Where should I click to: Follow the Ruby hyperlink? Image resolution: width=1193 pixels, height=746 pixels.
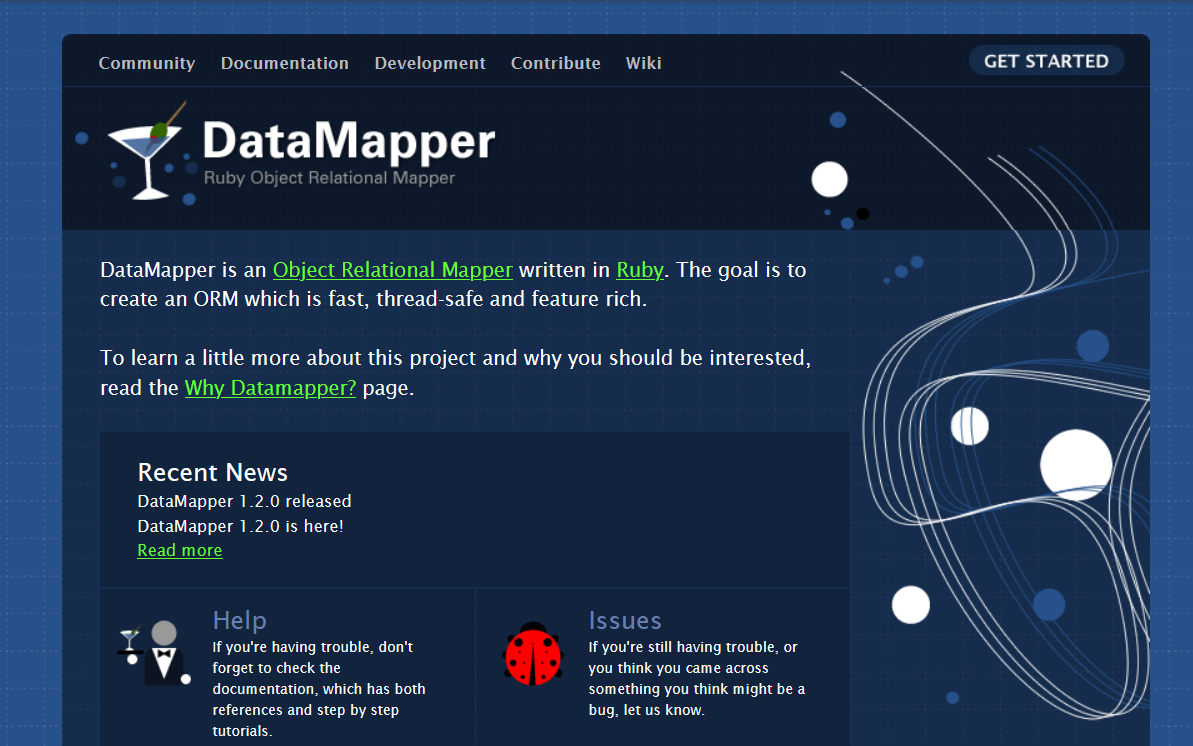[639, 270]
